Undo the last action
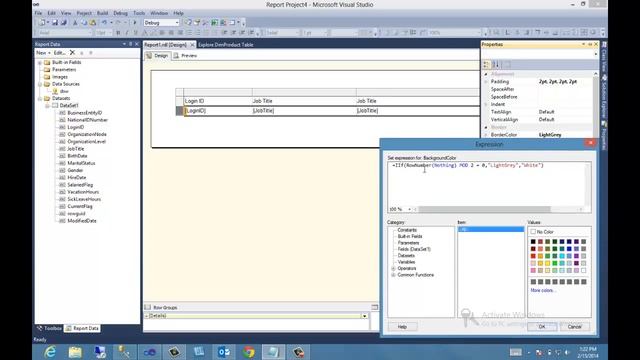The height and width of the screenshot is (360, 640). [104, 23]
